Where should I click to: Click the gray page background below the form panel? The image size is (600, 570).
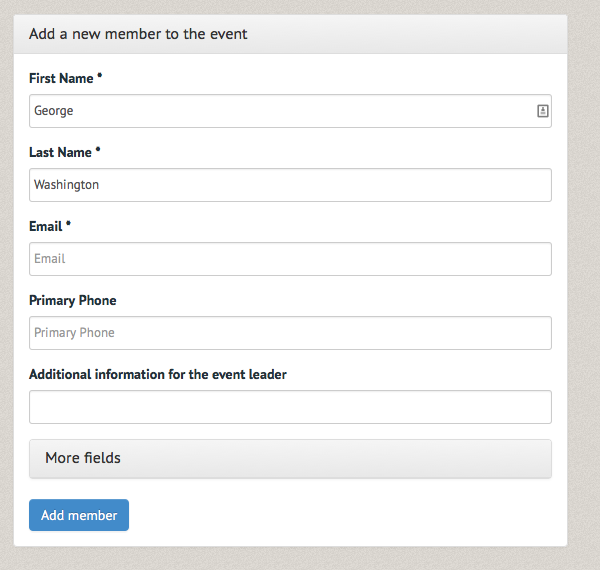291,559
